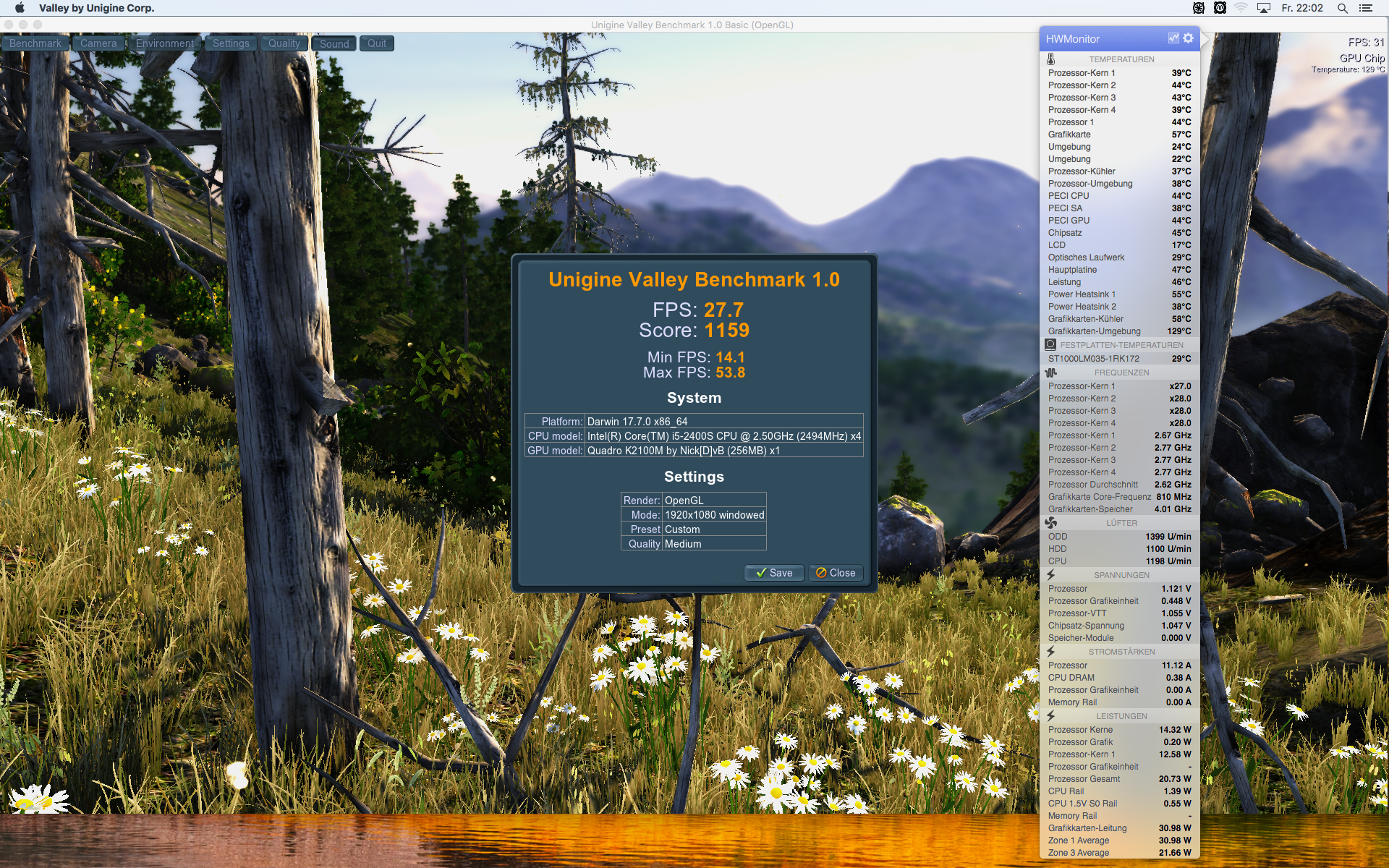Select the Grafikkarten-Umgebung 129°C row
Screen dimensions: 1389x868
pyautogui.click(x=1120, y=331)
